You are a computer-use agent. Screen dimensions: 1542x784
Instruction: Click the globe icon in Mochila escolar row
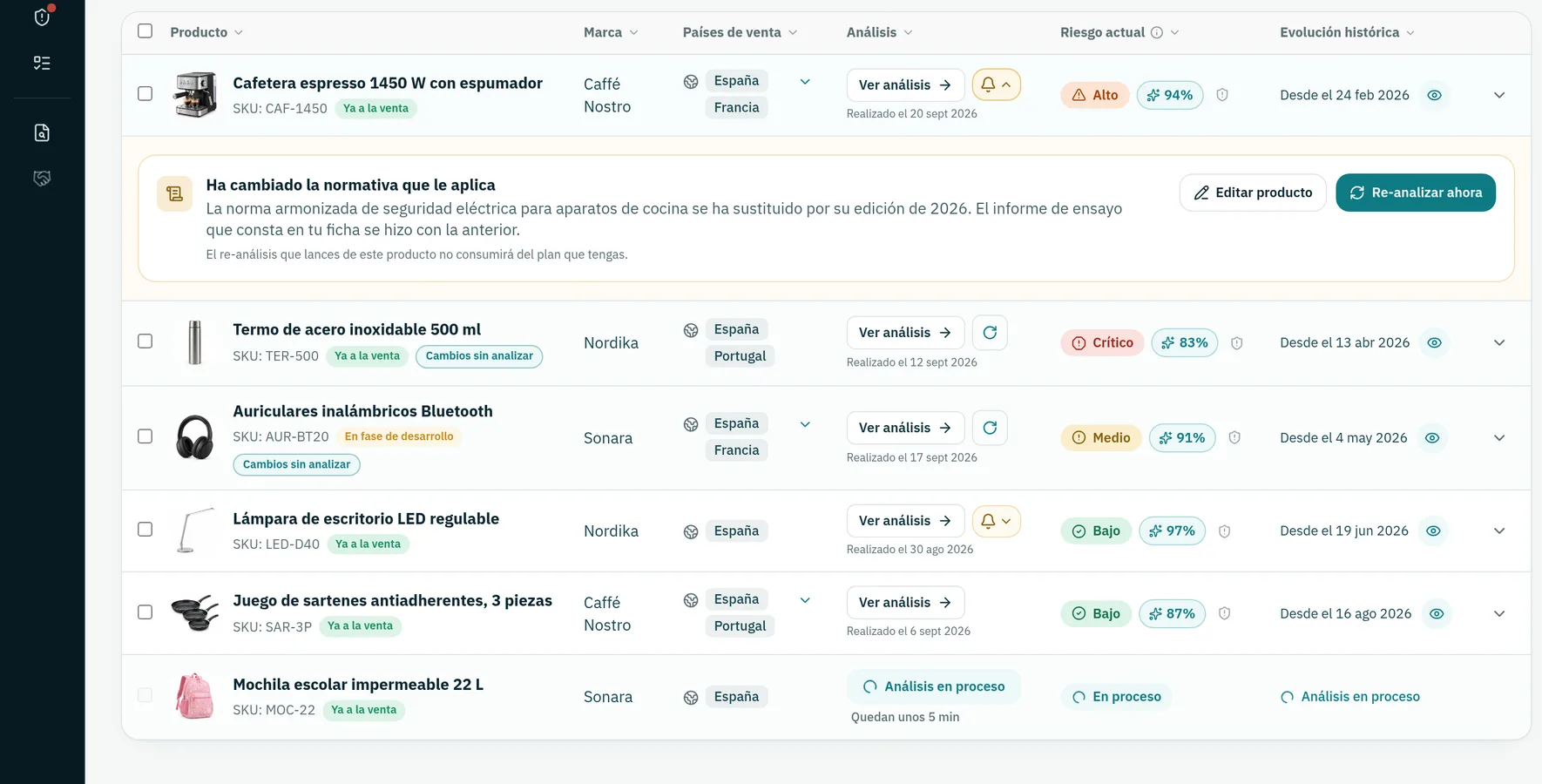(x=691, y=697)
